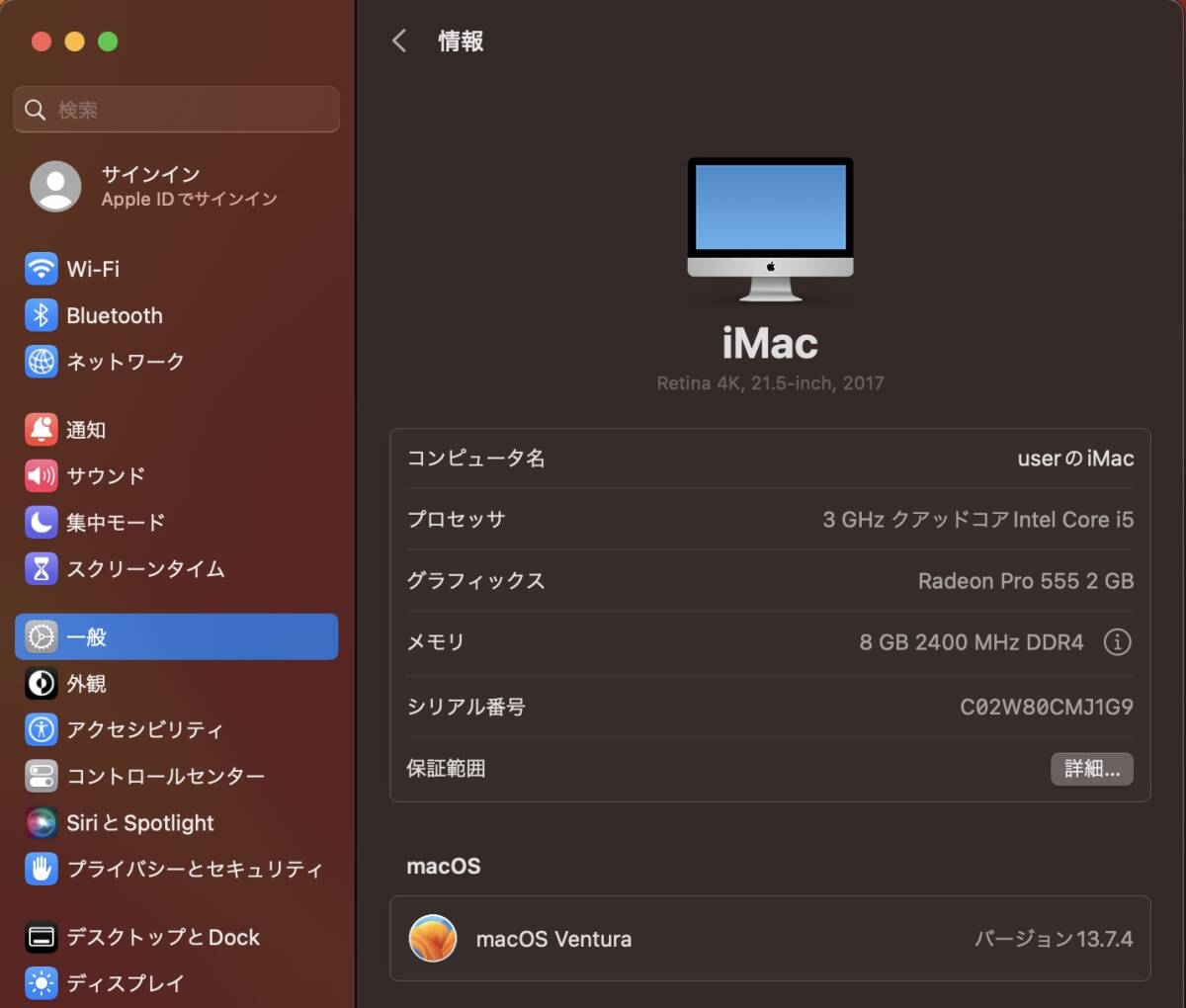Click the アクセシビリティ icon
The width and height of the screenshot is (1186, 1008).
coord(42,729)
